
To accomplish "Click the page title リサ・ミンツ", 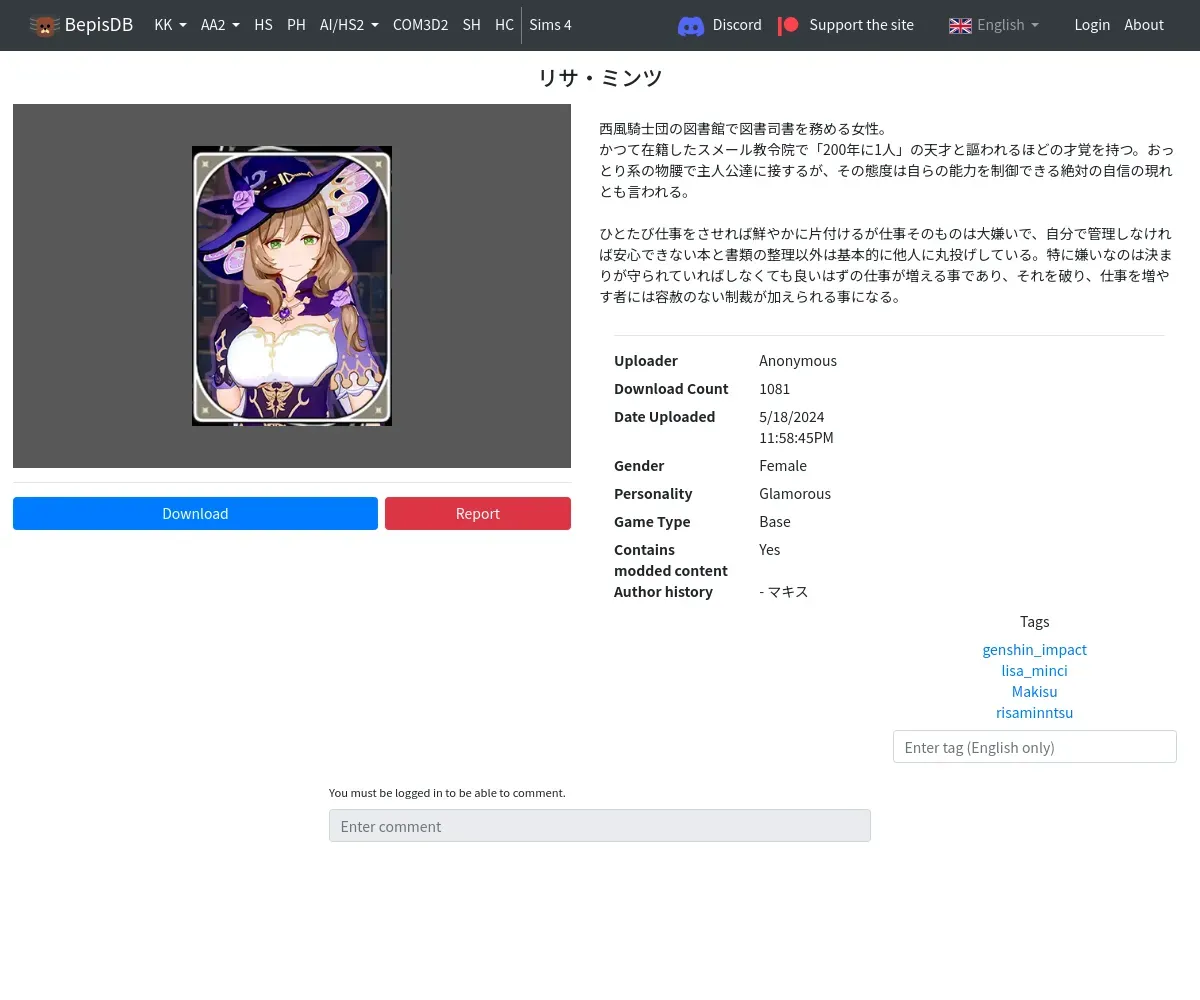I will 600,78.
